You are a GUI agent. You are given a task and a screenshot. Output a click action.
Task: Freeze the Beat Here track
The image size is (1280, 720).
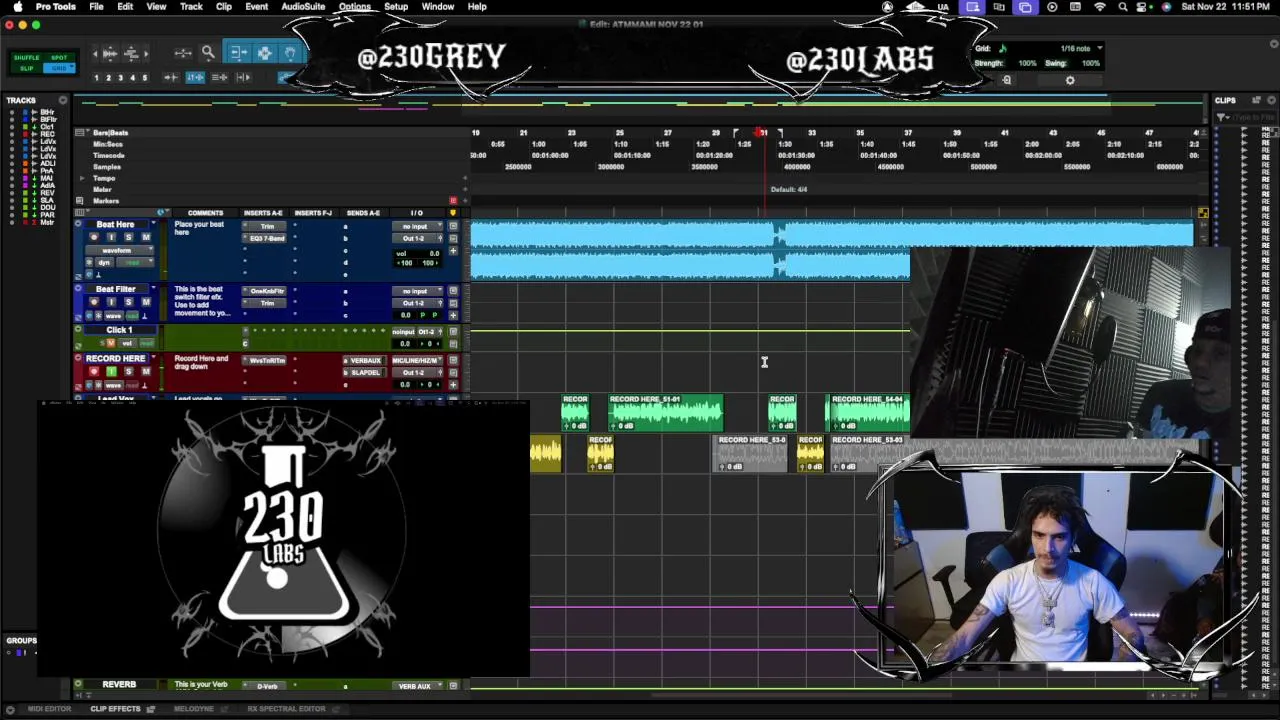click(90, 262)
